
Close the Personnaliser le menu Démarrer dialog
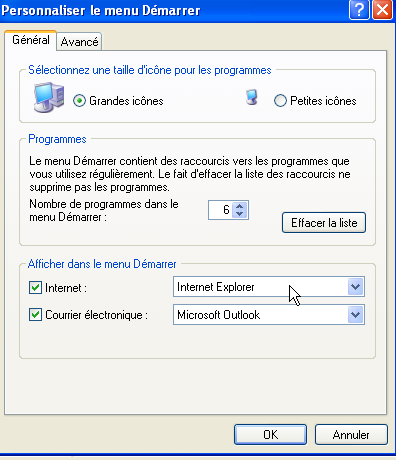point(382,10)
